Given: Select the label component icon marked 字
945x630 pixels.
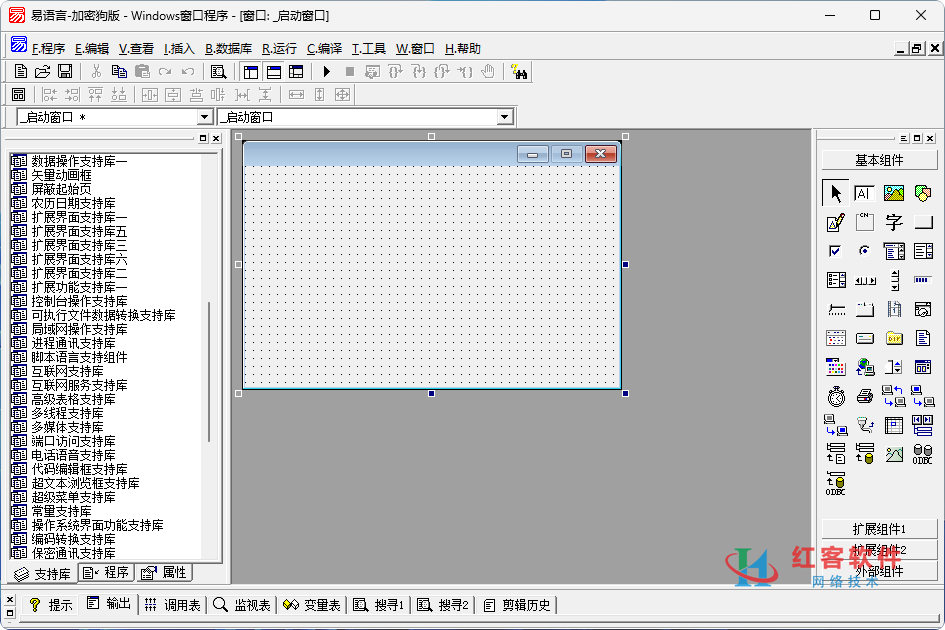Looking at the screenshot, I should pos(893,222).
